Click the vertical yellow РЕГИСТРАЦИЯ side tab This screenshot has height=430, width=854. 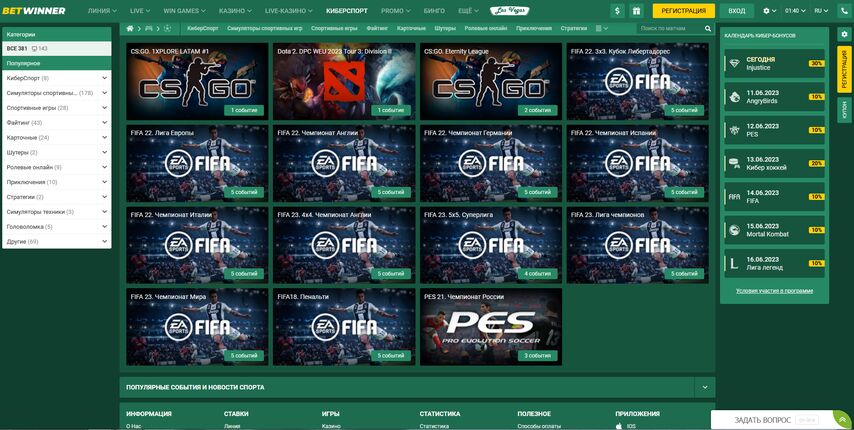pyautogui.click(x=844, y=69)
